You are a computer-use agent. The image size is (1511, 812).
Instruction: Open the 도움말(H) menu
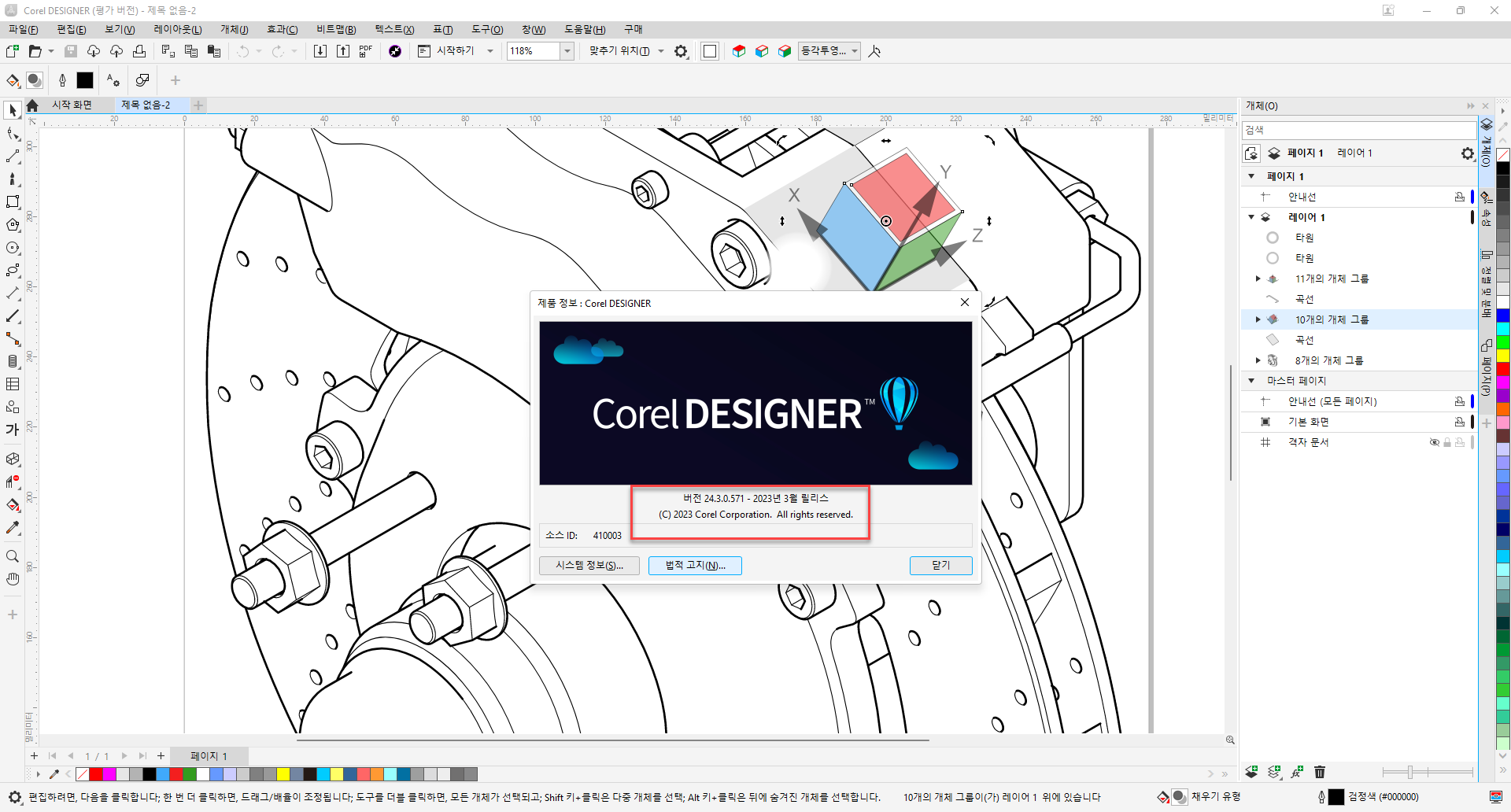(x=585, y=30)
